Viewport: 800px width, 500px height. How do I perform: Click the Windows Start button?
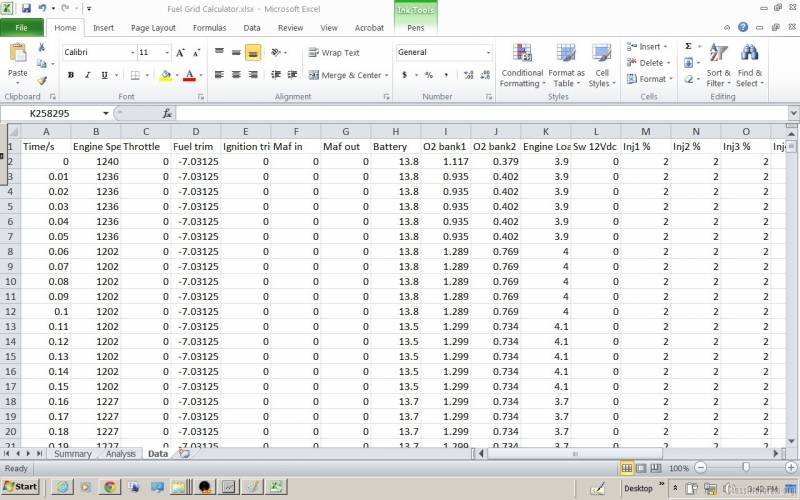click(x=20, y=487)
